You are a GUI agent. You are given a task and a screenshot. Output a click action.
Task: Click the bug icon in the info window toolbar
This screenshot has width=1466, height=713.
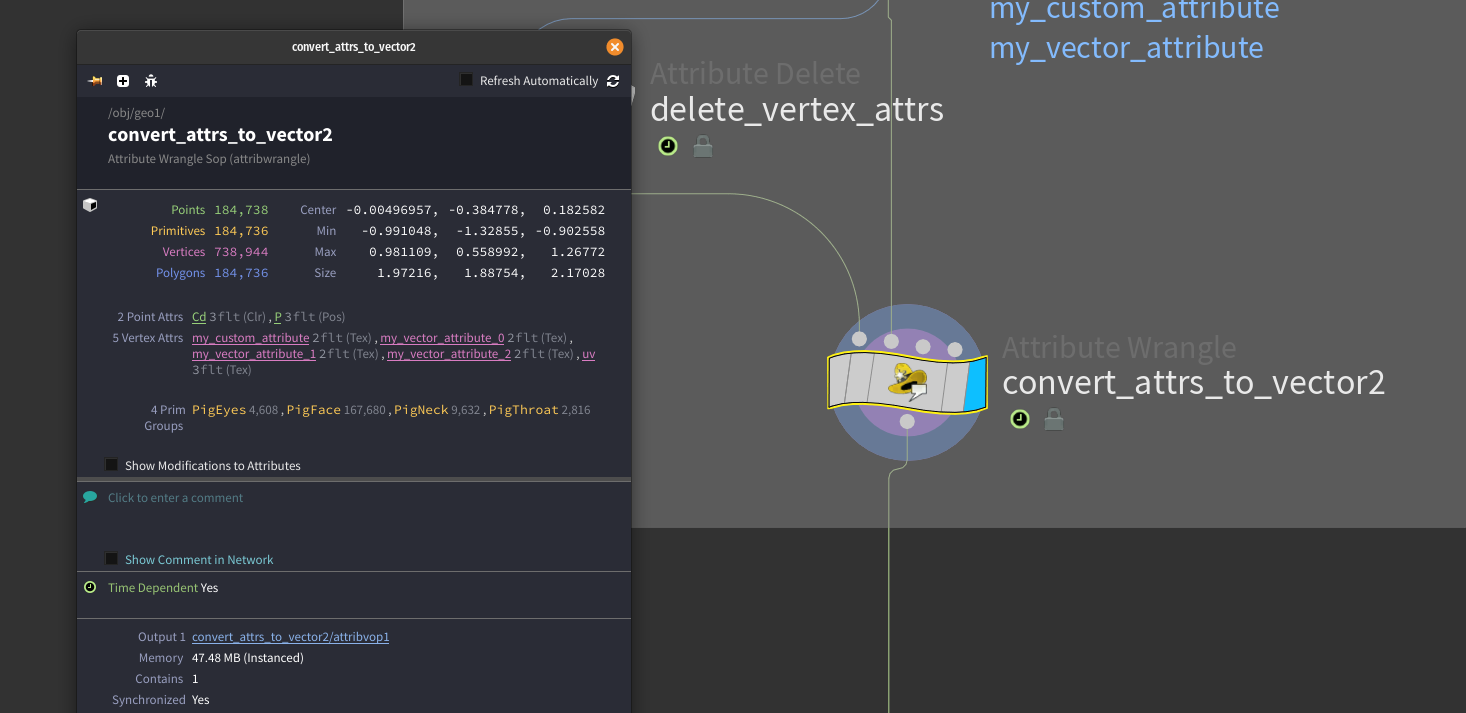click(x=150, y=81)
